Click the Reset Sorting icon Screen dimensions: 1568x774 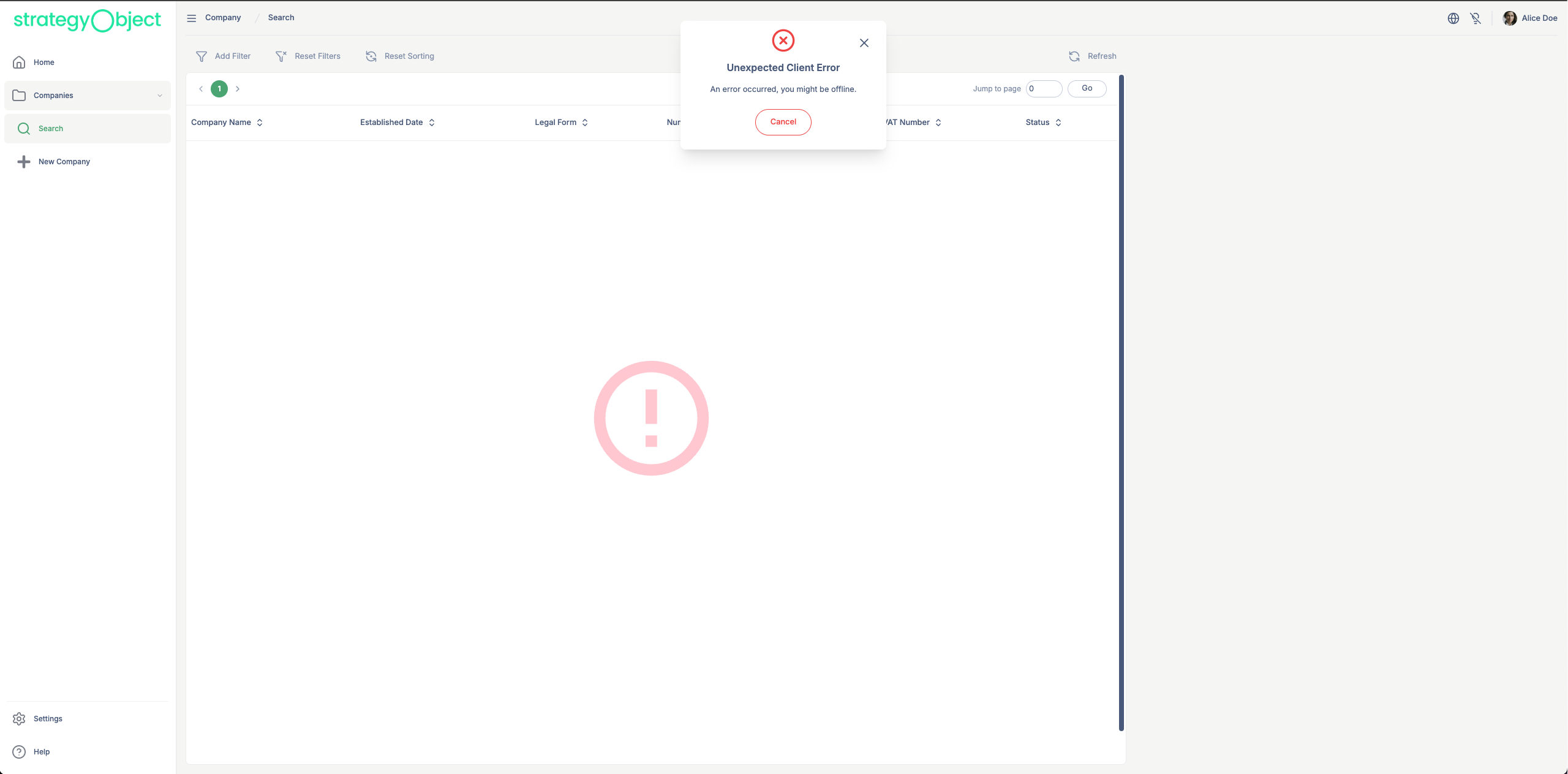pyautogui.click(x=371, y=56)
